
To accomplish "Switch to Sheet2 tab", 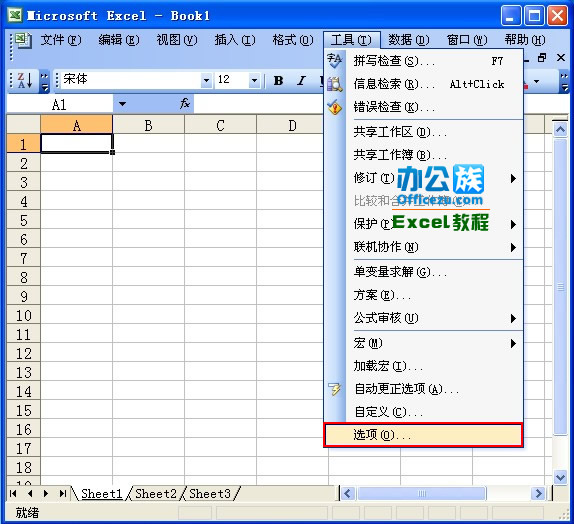I will click(x=156, y=494).
